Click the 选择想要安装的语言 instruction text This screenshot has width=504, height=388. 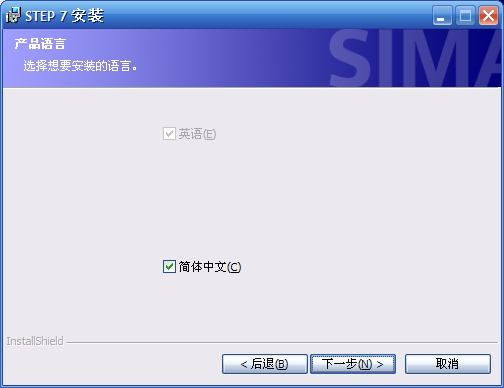coord(80,66)
